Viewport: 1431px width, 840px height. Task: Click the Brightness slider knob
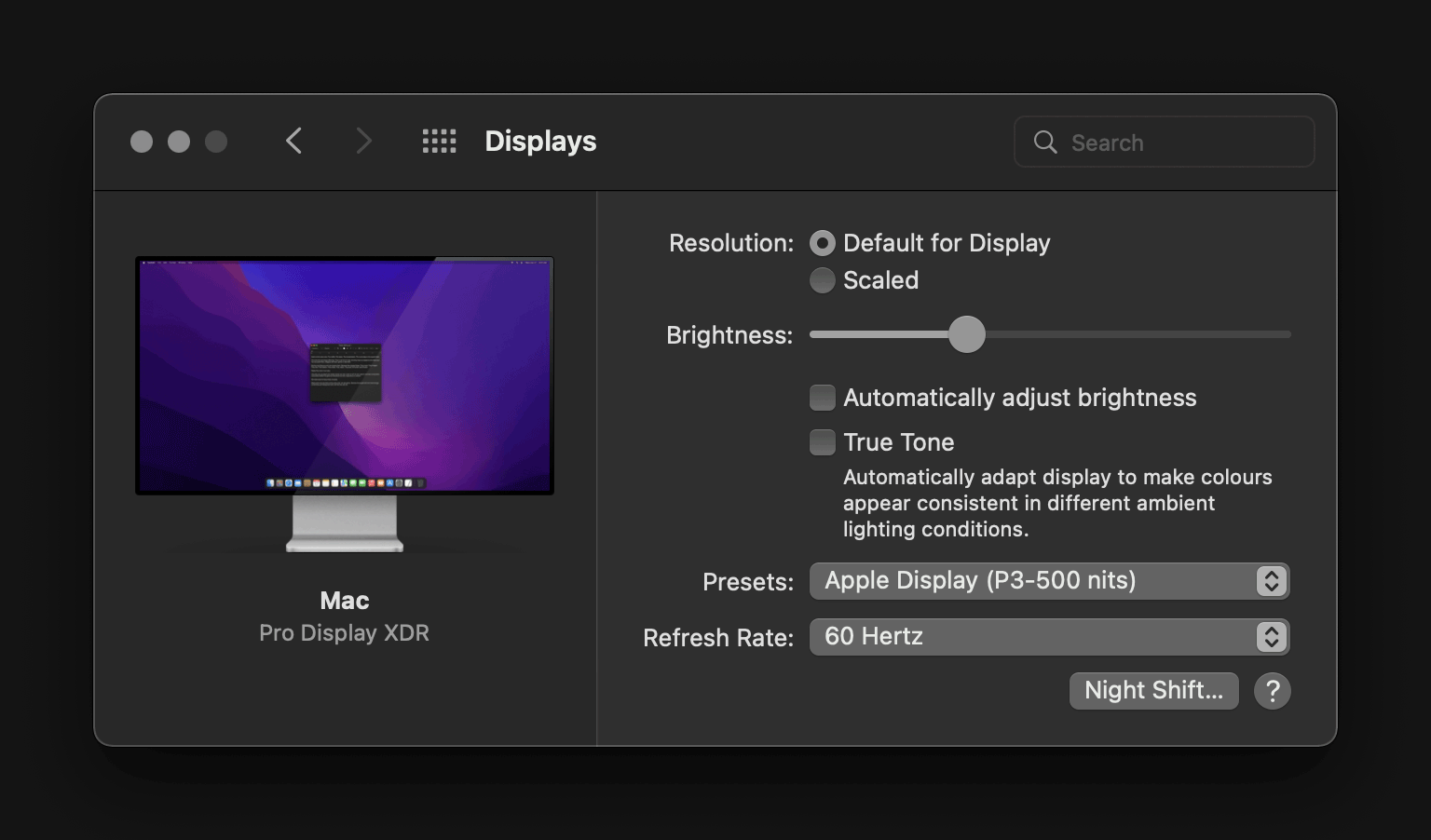click(966, 334)
